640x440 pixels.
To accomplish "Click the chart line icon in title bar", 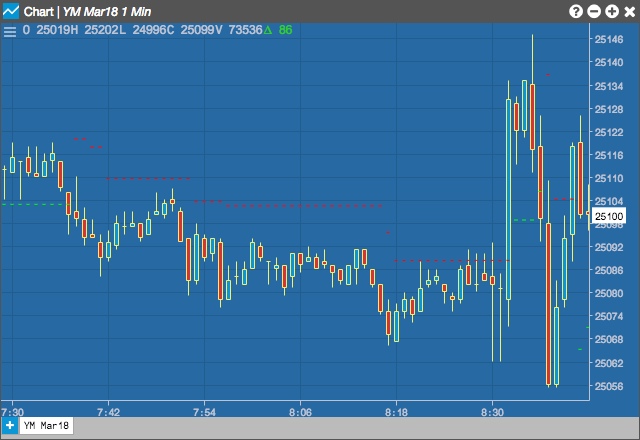I will tap(11, 11).
